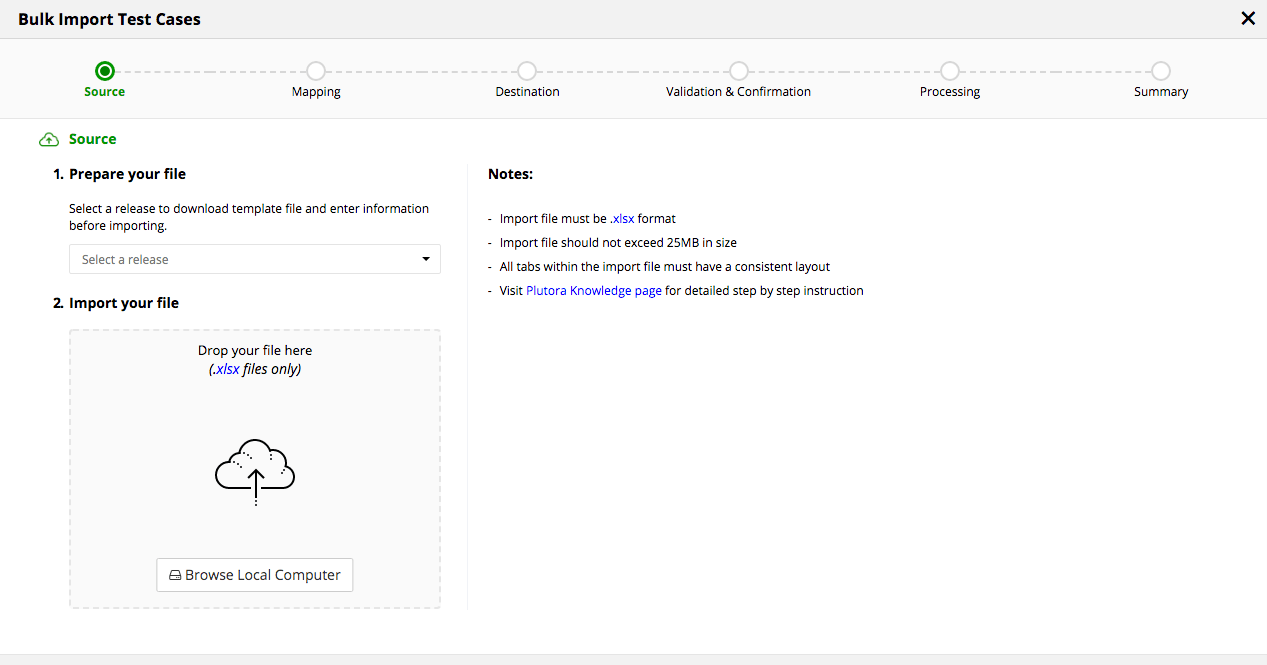Select the green Source step indicator circle

(105, 71)
